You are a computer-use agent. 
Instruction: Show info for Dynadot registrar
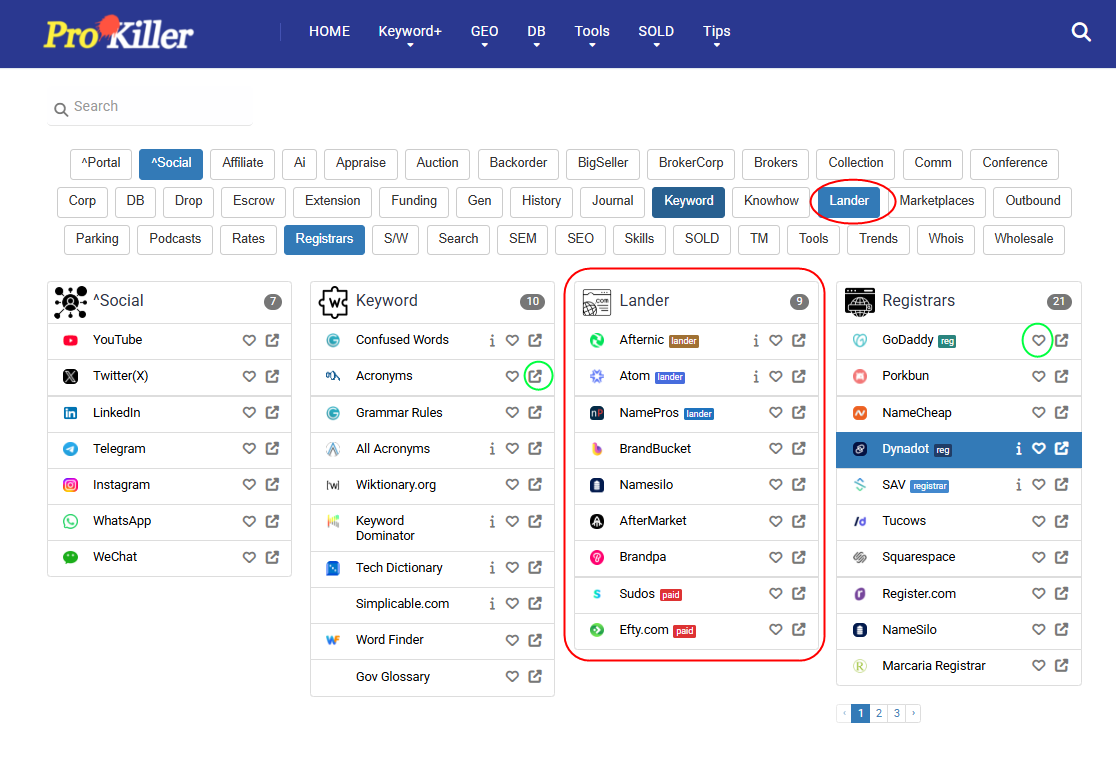point(1018,449)
